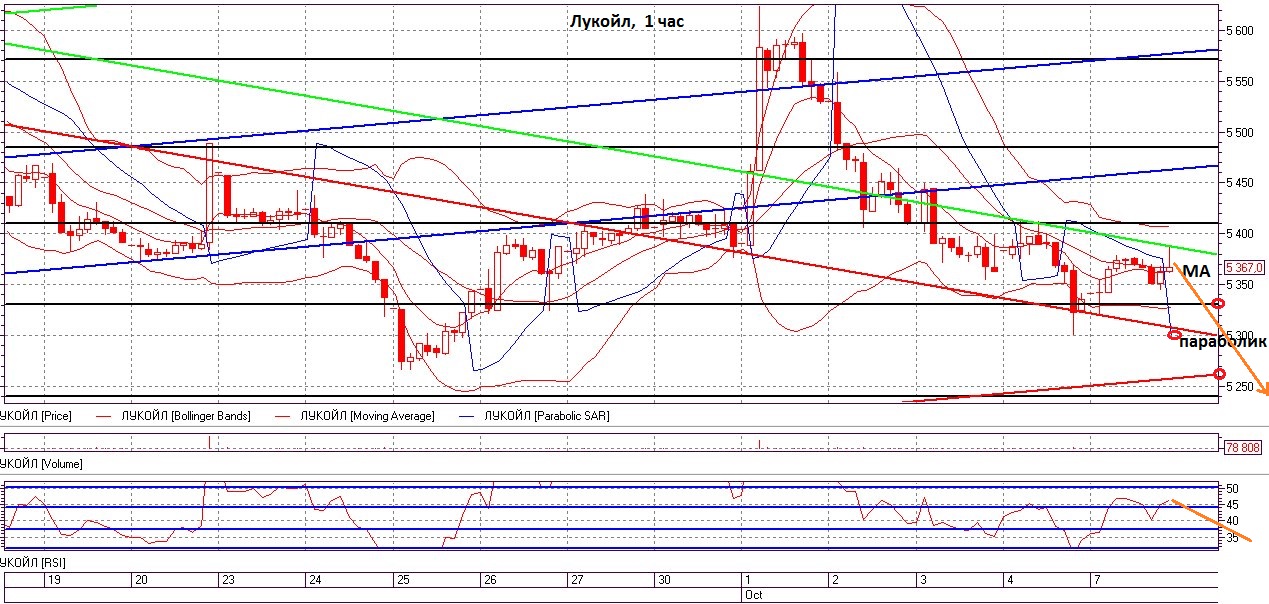Click the current price tag 5 367,0
The height and width of the screenshot is (604, 1269).
coord(1246,267)
